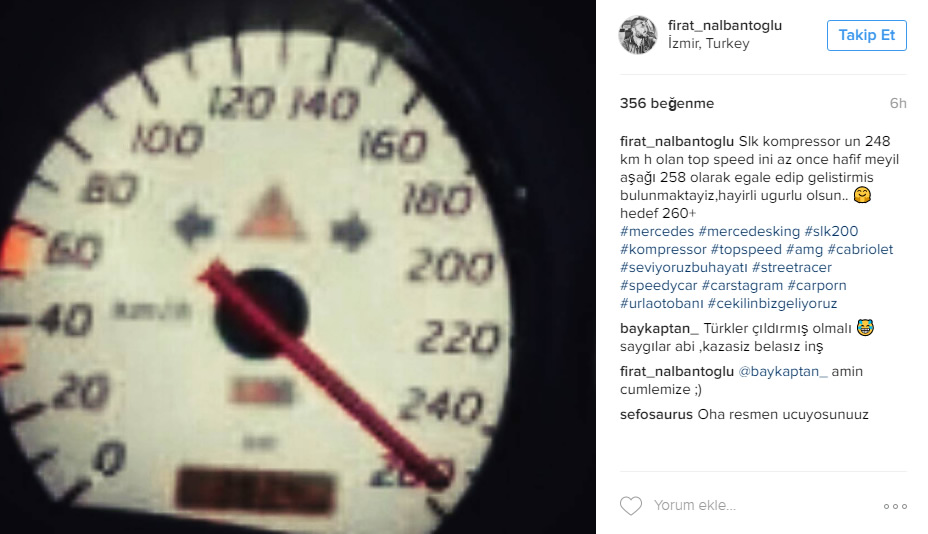Open the #carstagram hashtag
928x534 pixels.
742,285
